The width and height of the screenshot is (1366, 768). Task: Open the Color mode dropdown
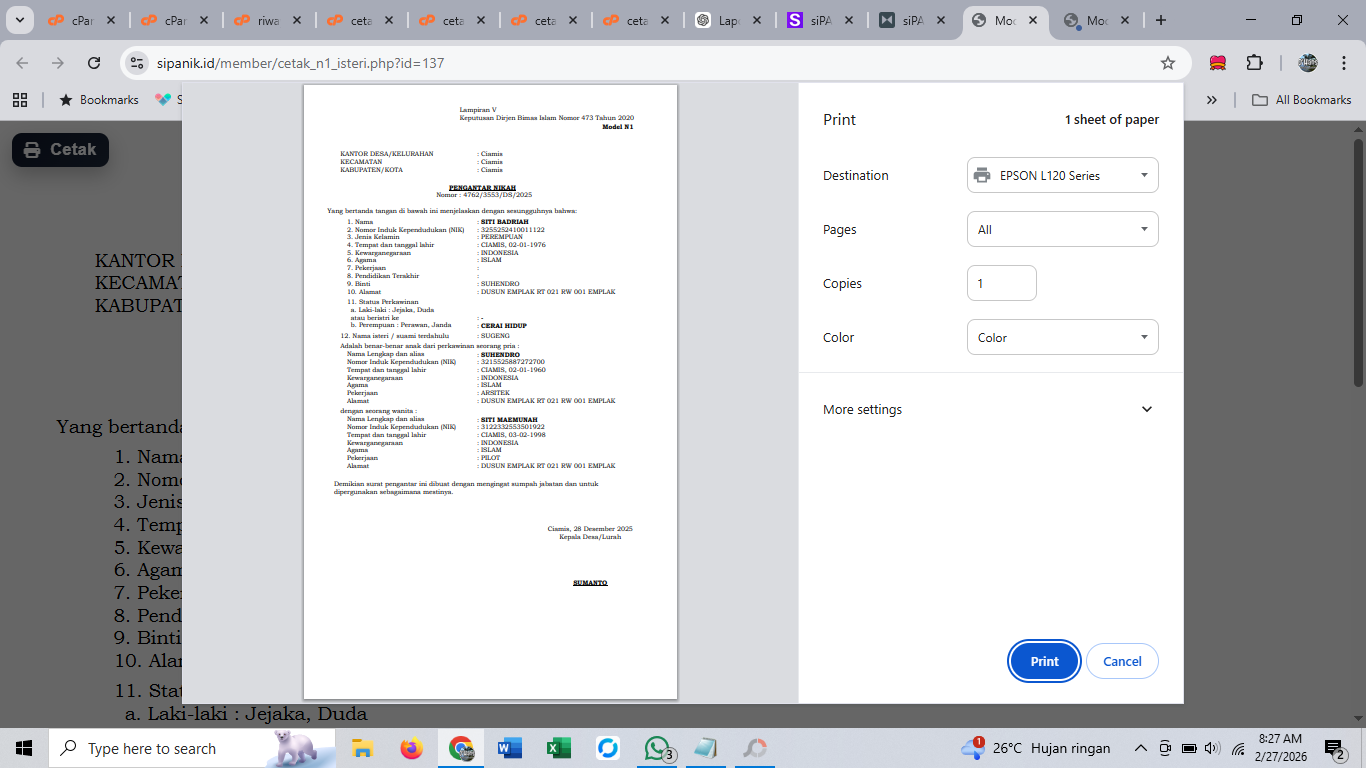1062,337
